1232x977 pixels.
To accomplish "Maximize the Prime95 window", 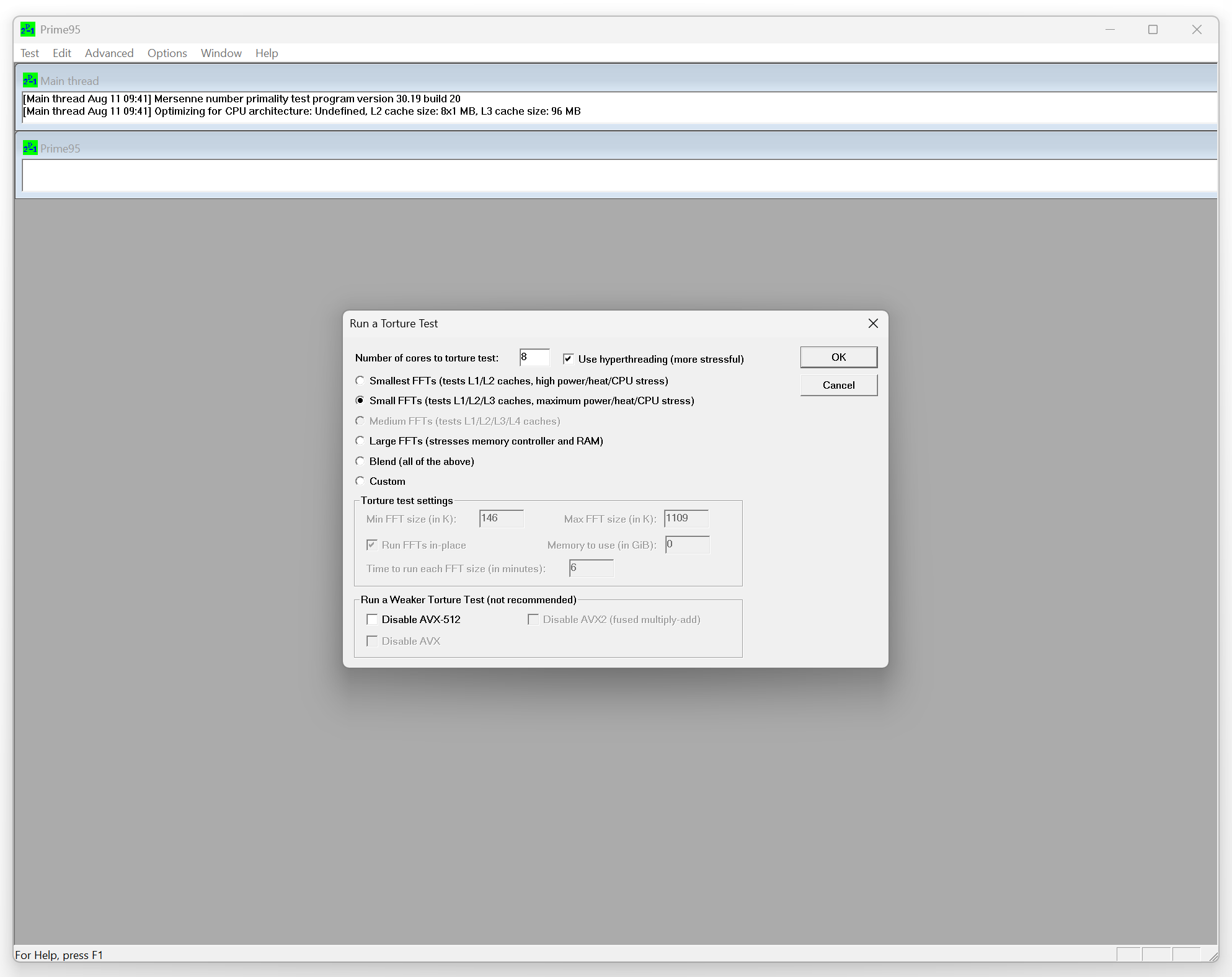I will click(x=1153, y=30).
